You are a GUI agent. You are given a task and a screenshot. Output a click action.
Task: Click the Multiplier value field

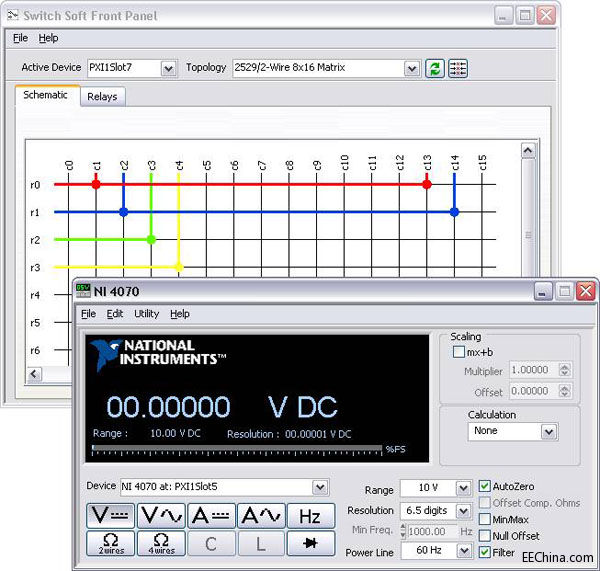[x=534, y=370]
